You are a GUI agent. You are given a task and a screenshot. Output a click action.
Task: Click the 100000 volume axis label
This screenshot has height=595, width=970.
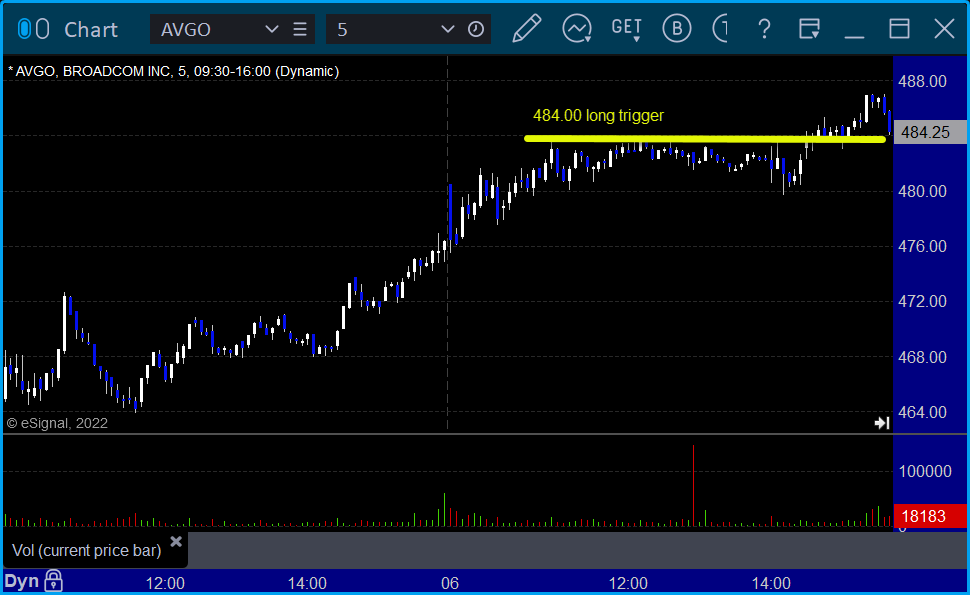(x=925, y=472)
